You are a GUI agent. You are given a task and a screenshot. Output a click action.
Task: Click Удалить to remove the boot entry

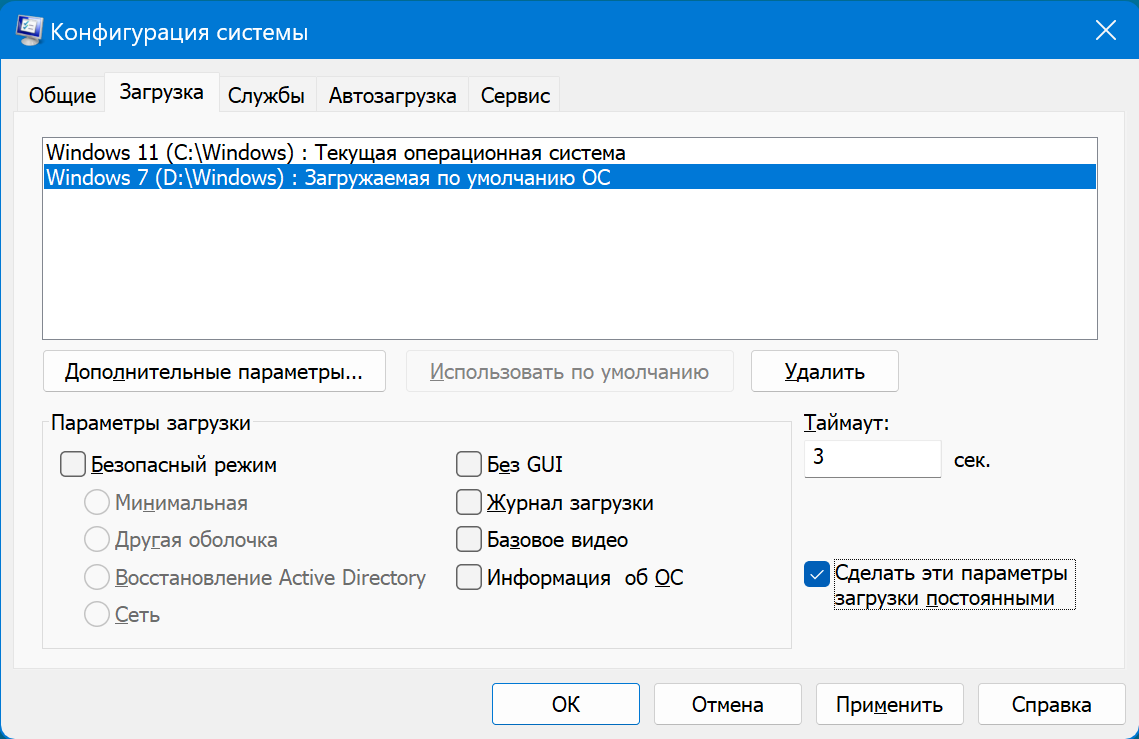pos(824,371)
